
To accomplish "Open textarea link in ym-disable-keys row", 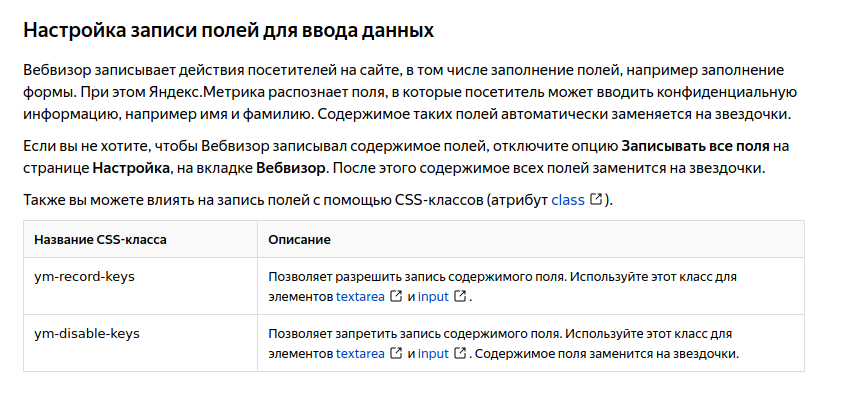I will pos(360,354).
